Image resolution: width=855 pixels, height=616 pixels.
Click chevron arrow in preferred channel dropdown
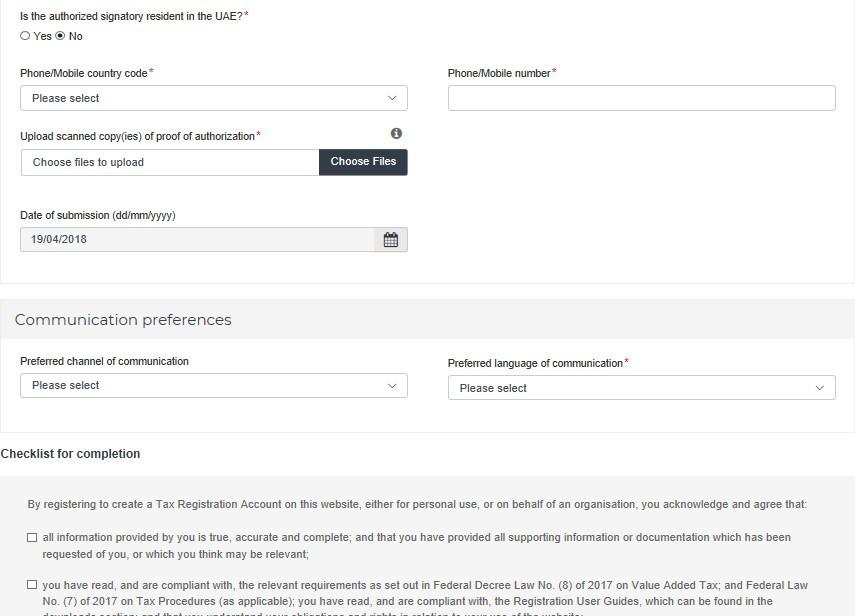tap(392, 386)
